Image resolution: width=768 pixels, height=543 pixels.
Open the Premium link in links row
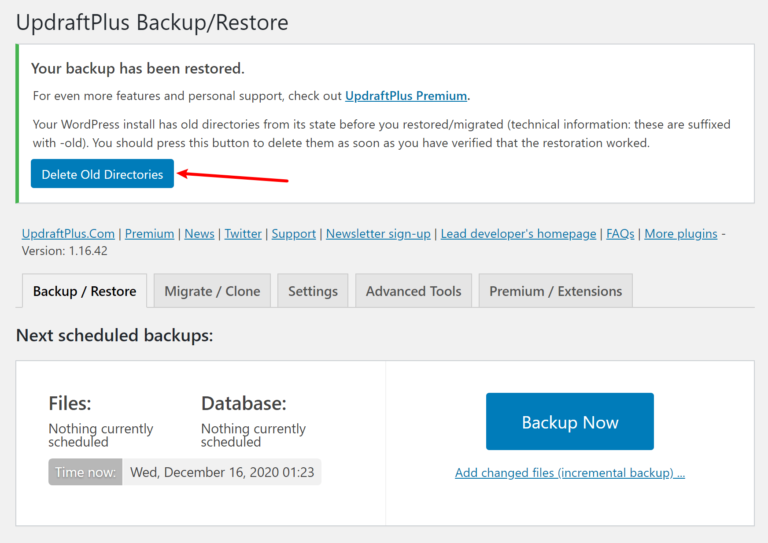[x=149, y=233]
